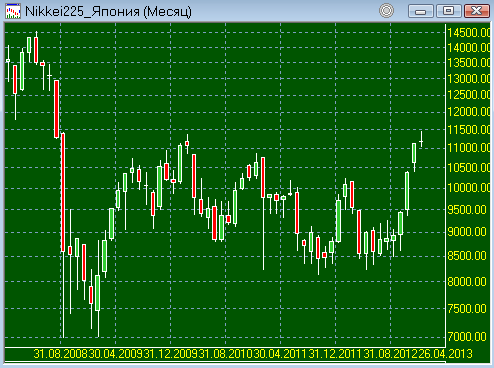The image size is (494, 368).
Task: Click the 11000.00 price axis label
Action: pos(469,148)
